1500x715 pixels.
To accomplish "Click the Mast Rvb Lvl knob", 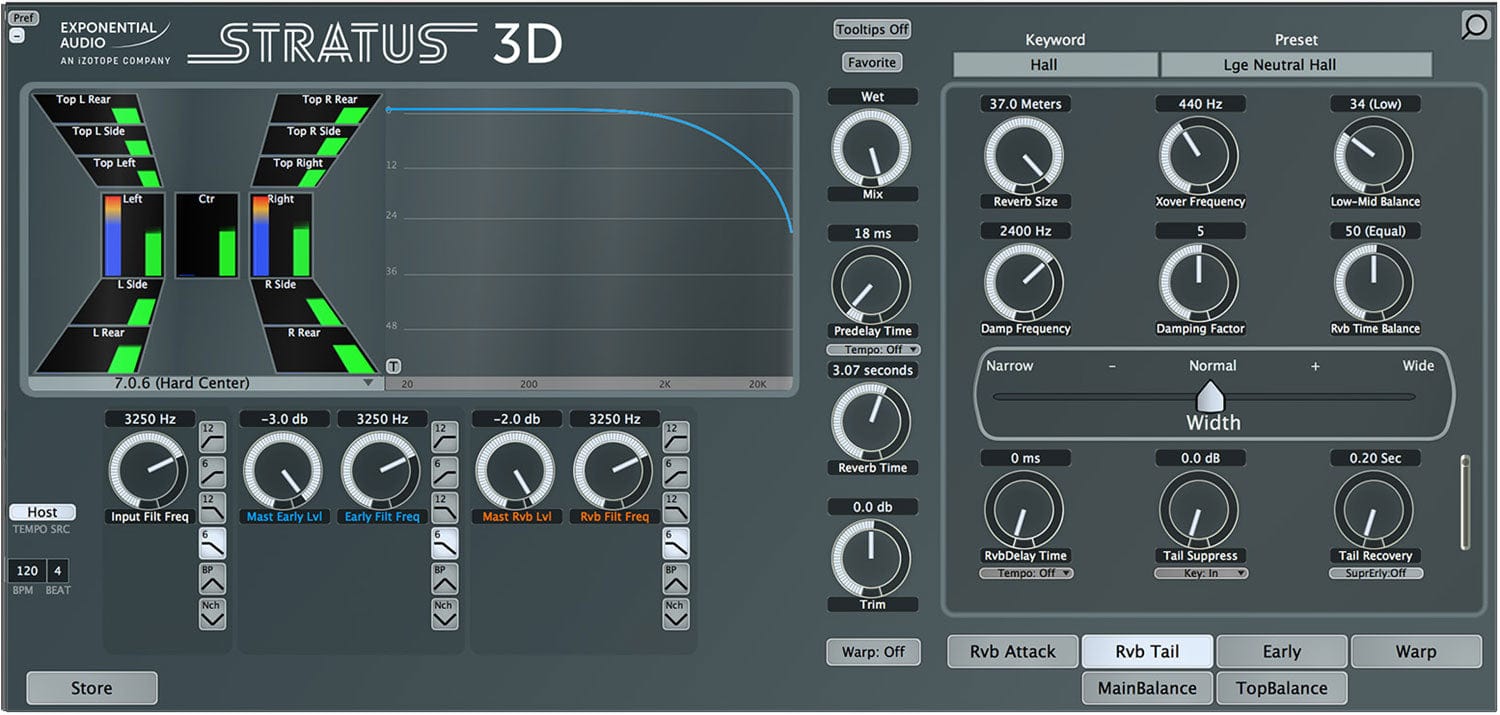I will pos(515,471).
